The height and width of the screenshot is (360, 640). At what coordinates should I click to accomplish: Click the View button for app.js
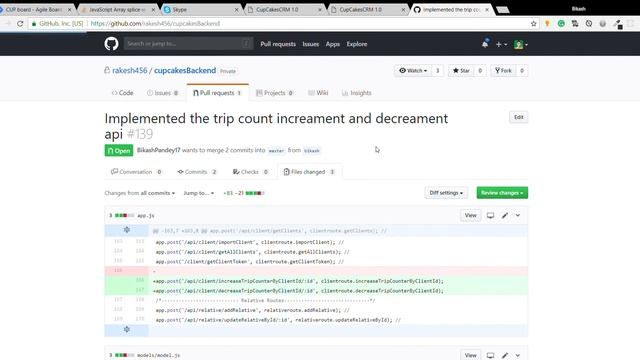(470, 215)
